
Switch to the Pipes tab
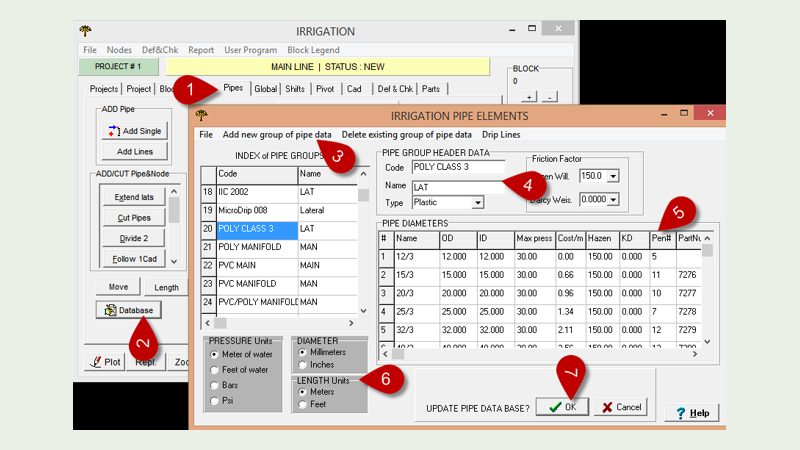(x=233, y=88)
